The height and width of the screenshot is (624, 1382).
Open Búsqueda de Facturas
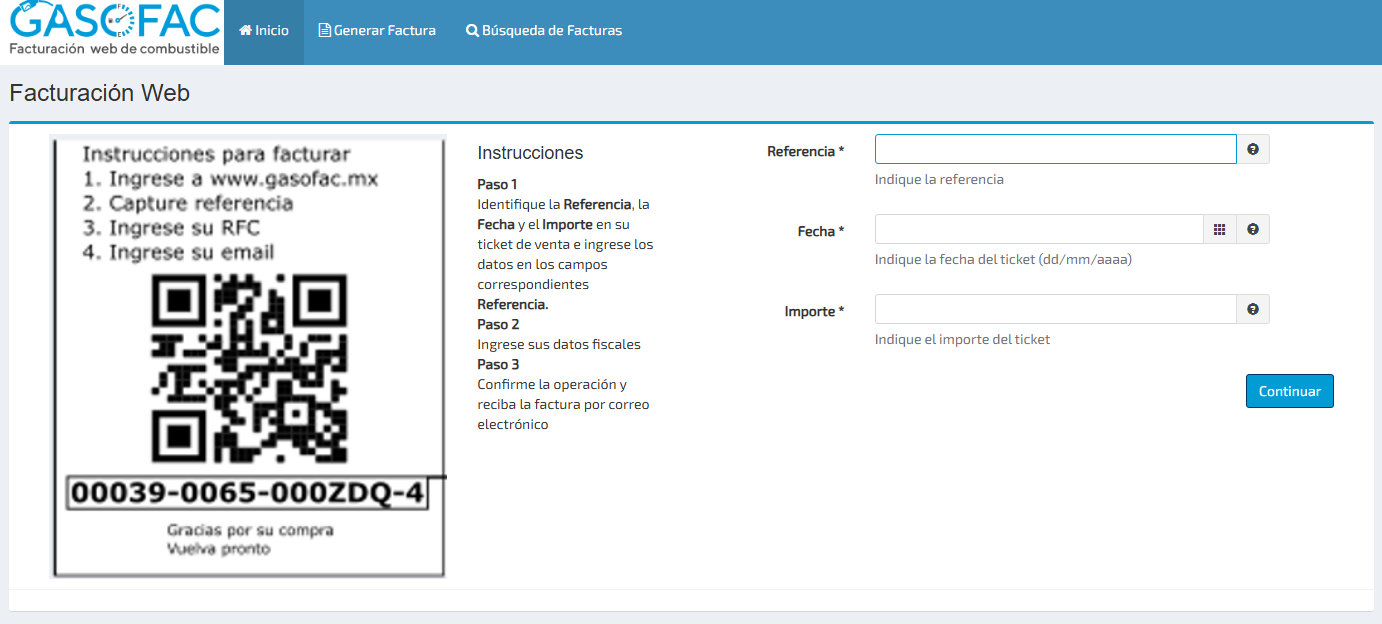pyautogui.click(x=544, y=31)
